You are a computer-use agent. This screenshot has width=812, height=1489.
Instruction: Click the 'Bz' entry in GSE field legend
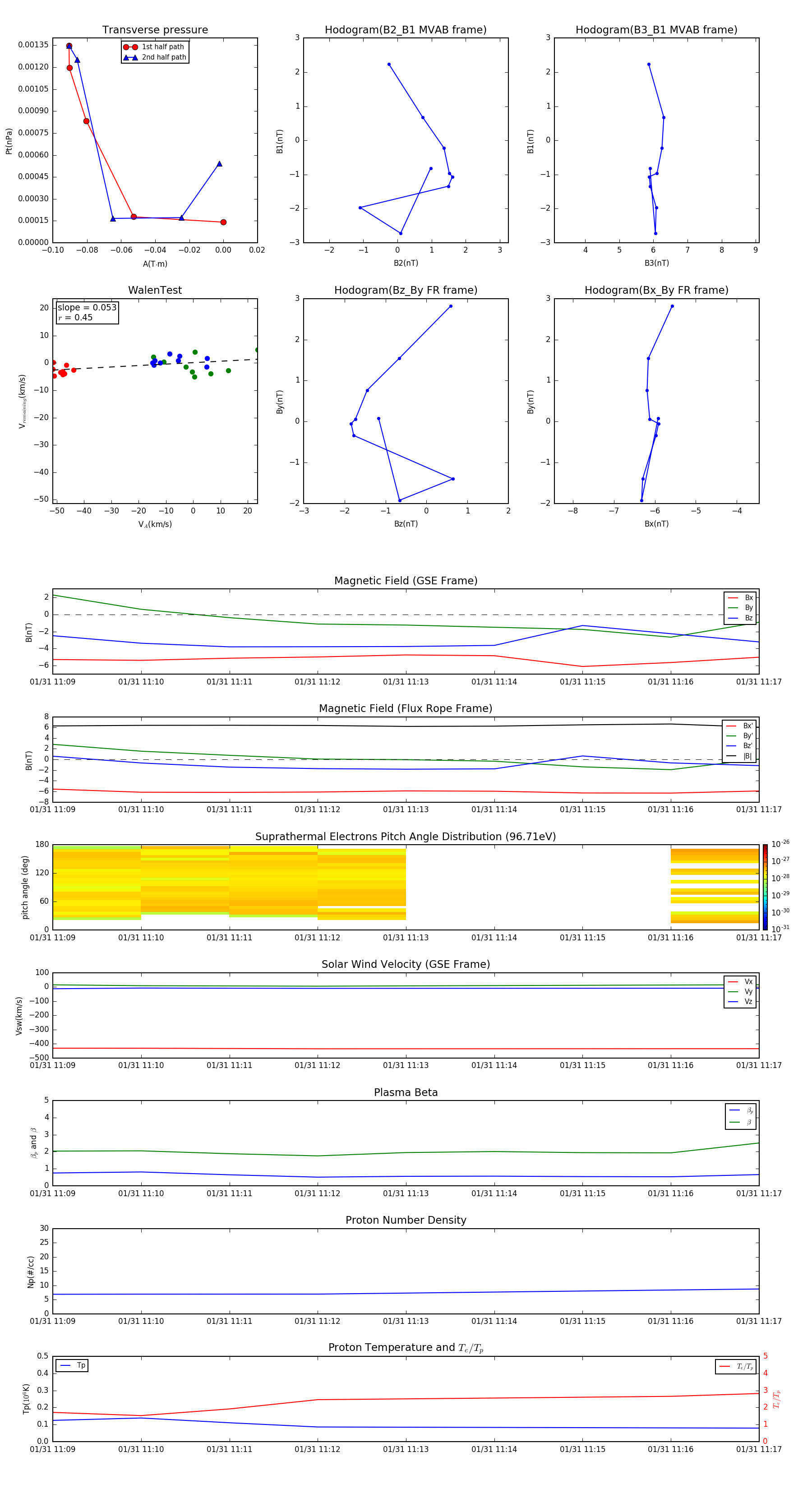[740, 618]
